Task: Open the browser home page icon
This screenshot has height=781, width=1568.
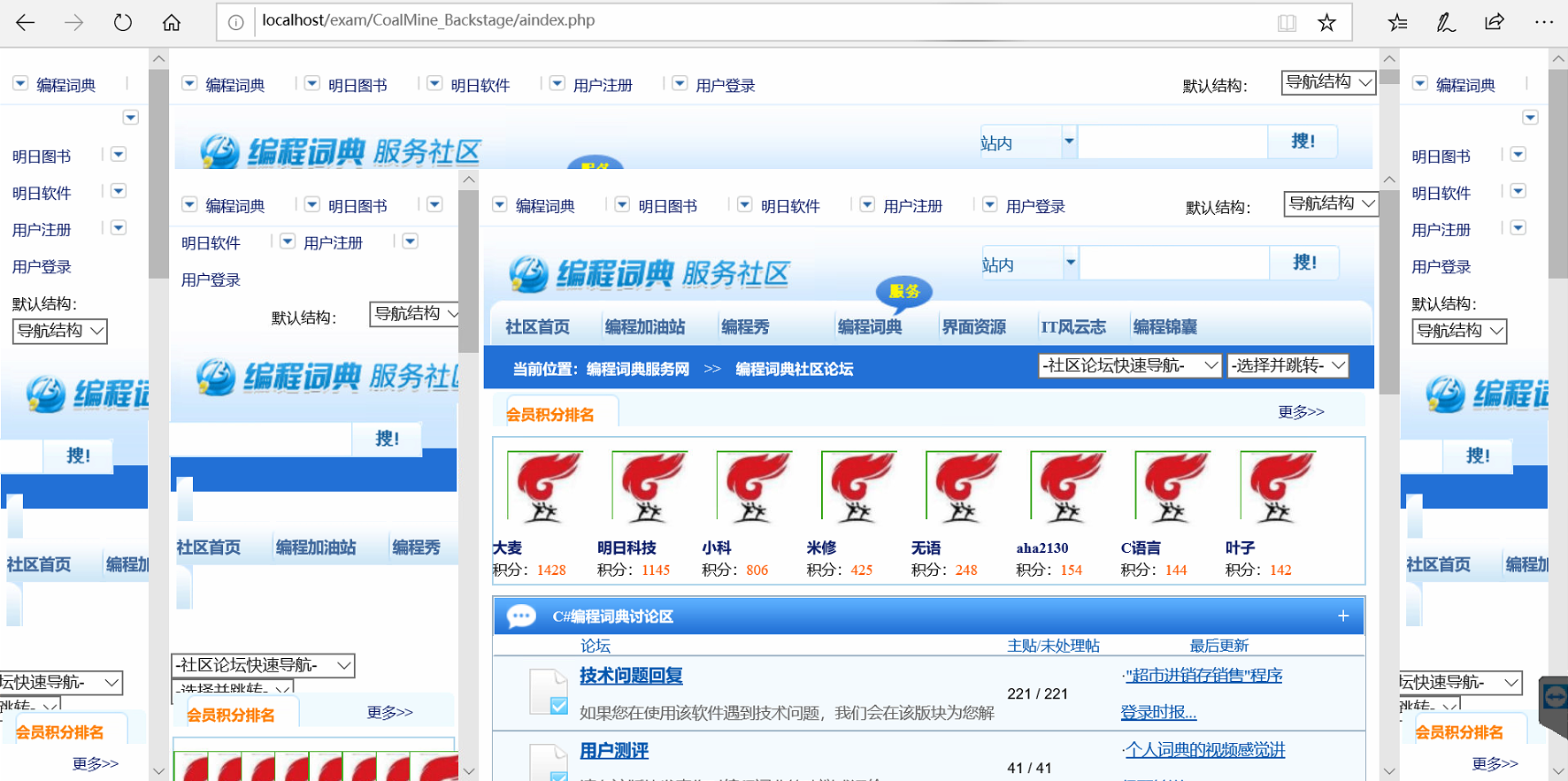Action: (x=172, y=22)
